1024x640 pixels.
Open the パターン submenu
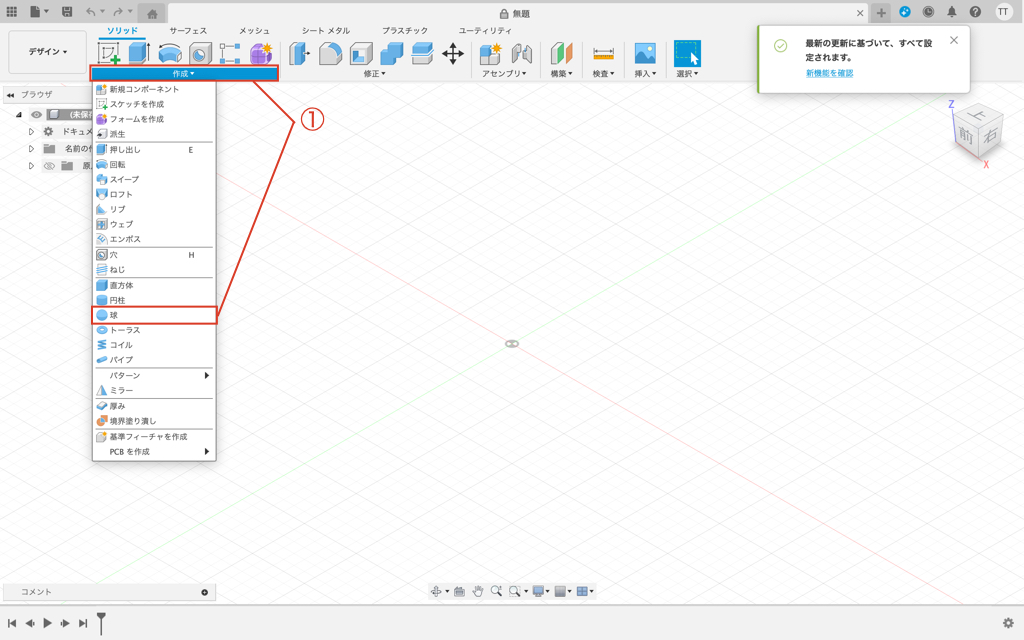click(x=154, y=376)
